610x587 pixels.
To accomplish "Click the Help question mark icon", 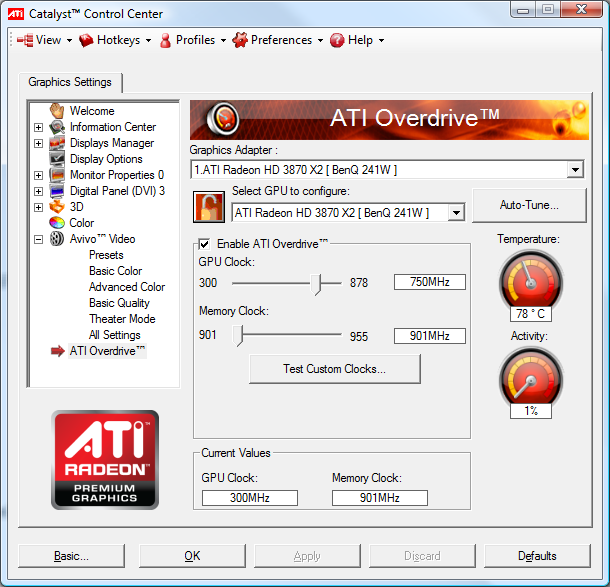I will 337,40.
